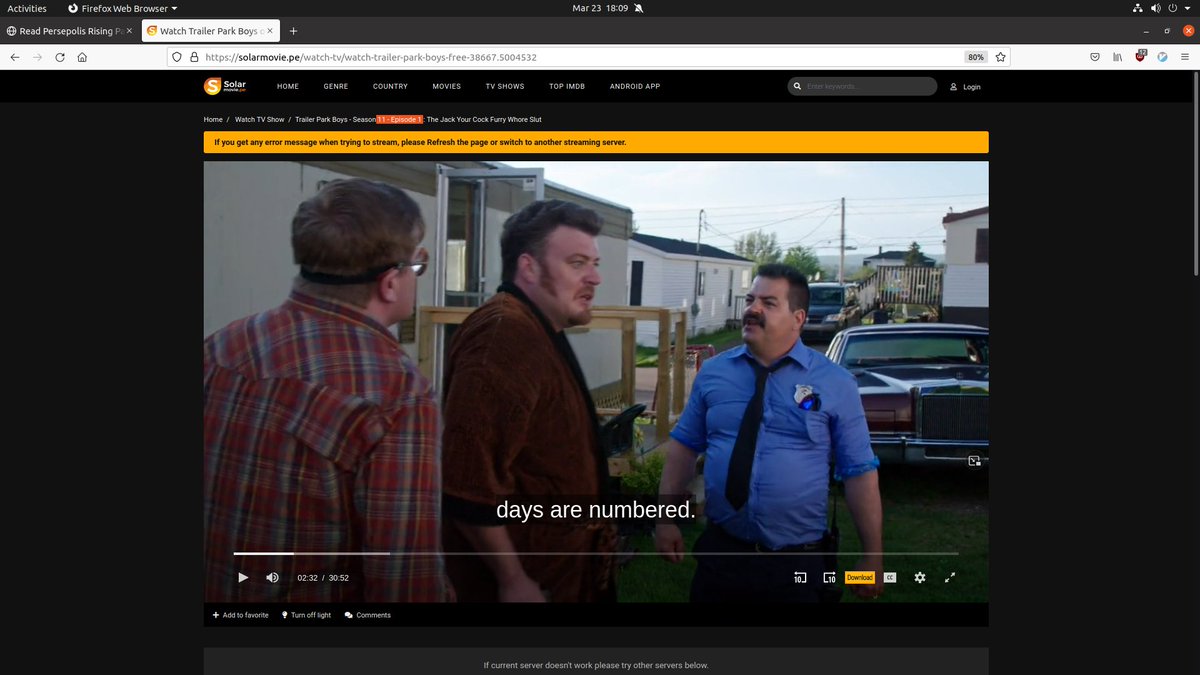The width and height of the screenshot is (1200, 675).
Task: Click Home breadcrumb link
Action: [x=213, y=119]
